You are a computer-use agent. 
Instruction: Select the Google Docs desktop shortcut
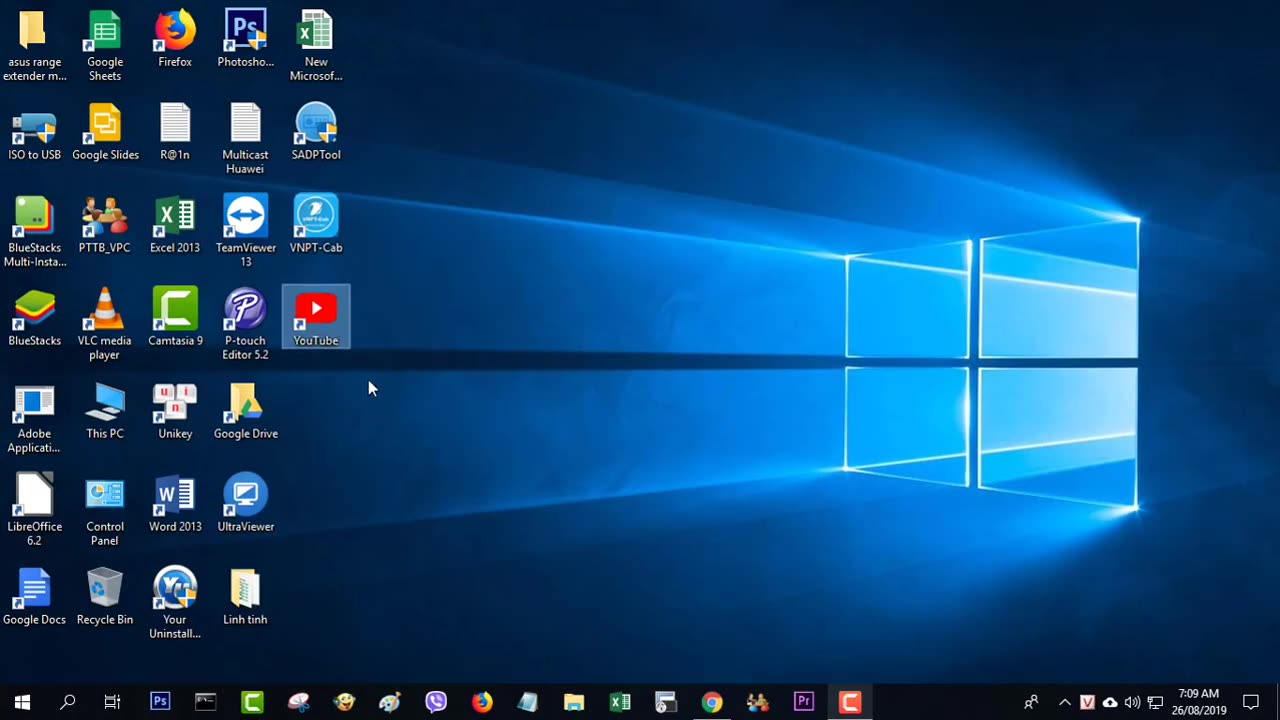[34, 598]
